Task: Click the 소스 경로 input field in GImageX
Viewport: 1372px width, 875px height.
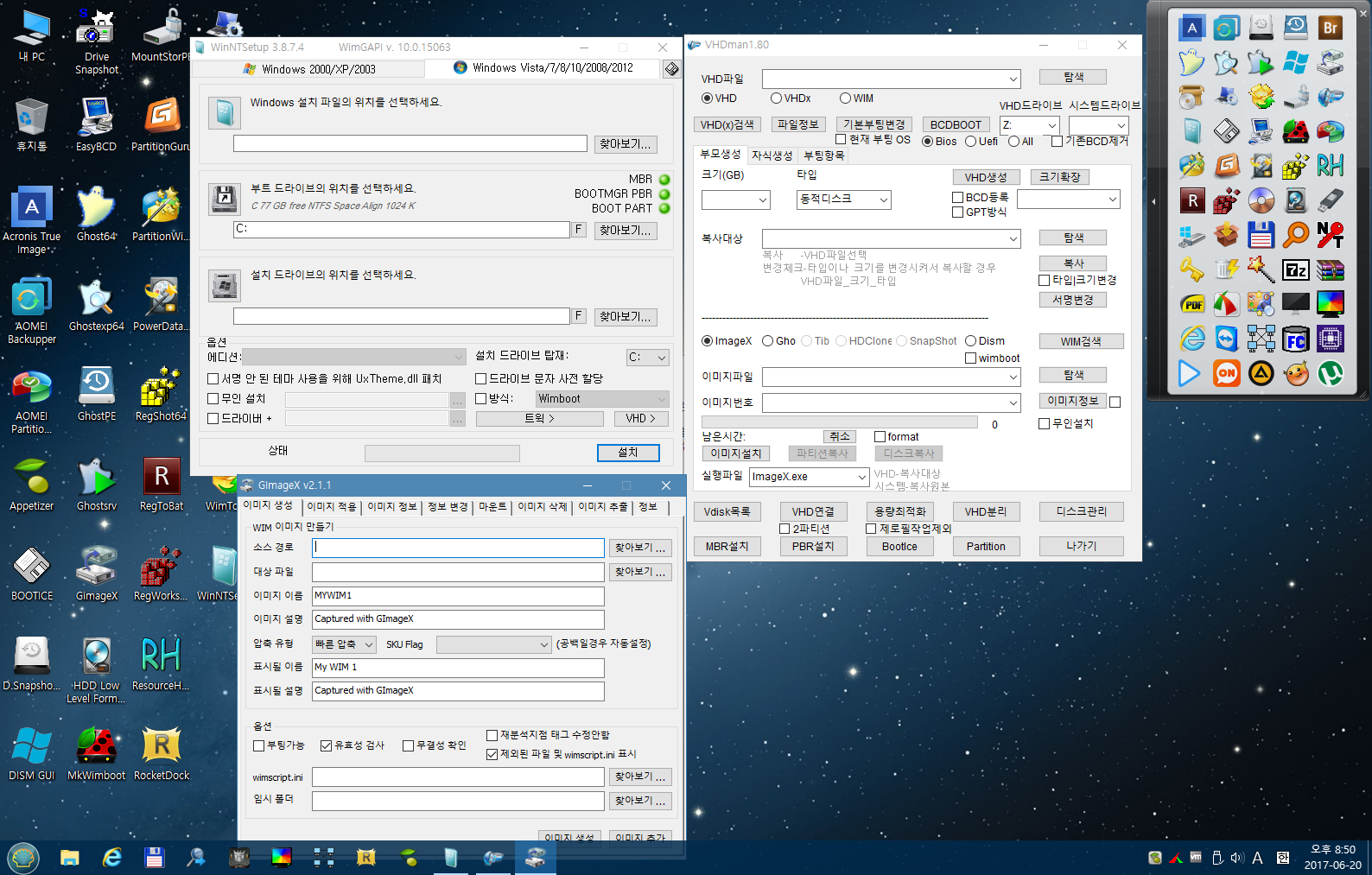Action: click(x=458, y=548)
